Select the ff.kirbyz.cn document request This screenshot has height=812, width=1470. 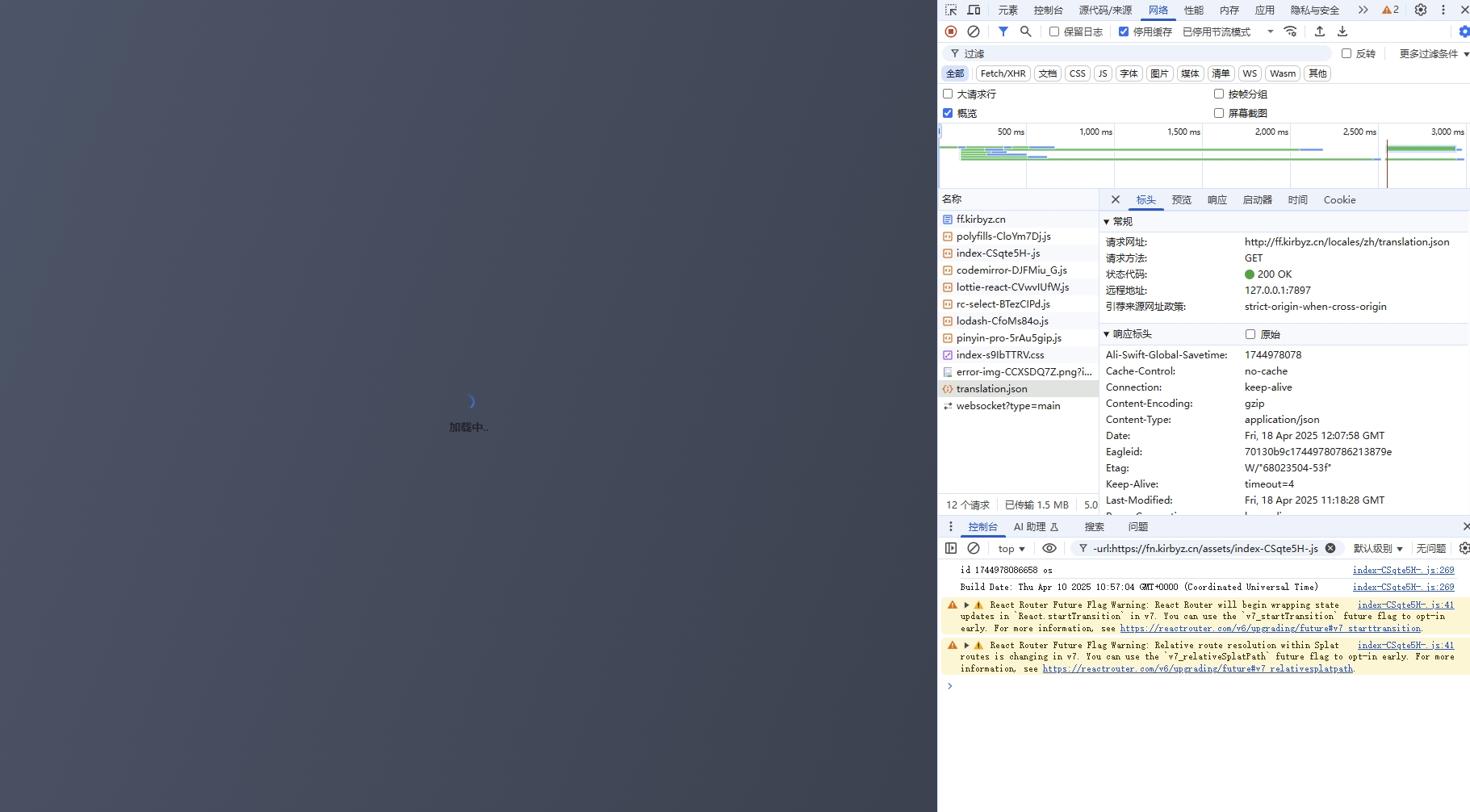tap(1017, 220)
